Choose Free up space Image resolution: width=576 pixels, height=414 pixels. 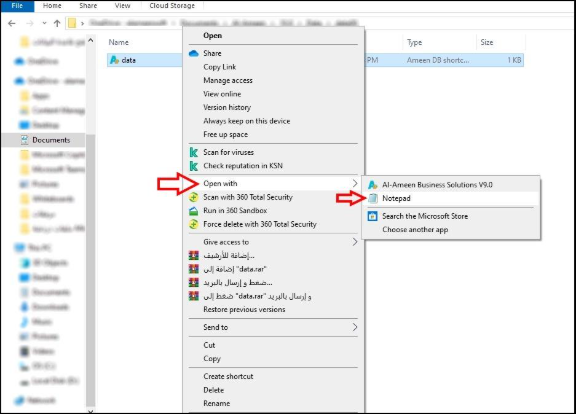click(226, 134)
